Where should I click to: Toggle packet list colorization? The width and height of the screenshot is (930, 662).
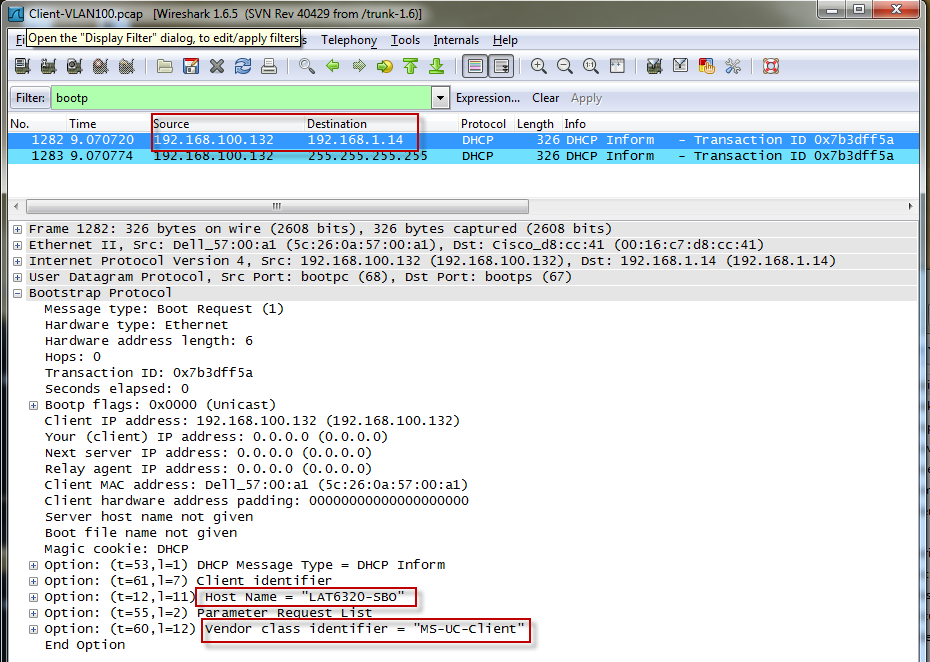[475, 66]
